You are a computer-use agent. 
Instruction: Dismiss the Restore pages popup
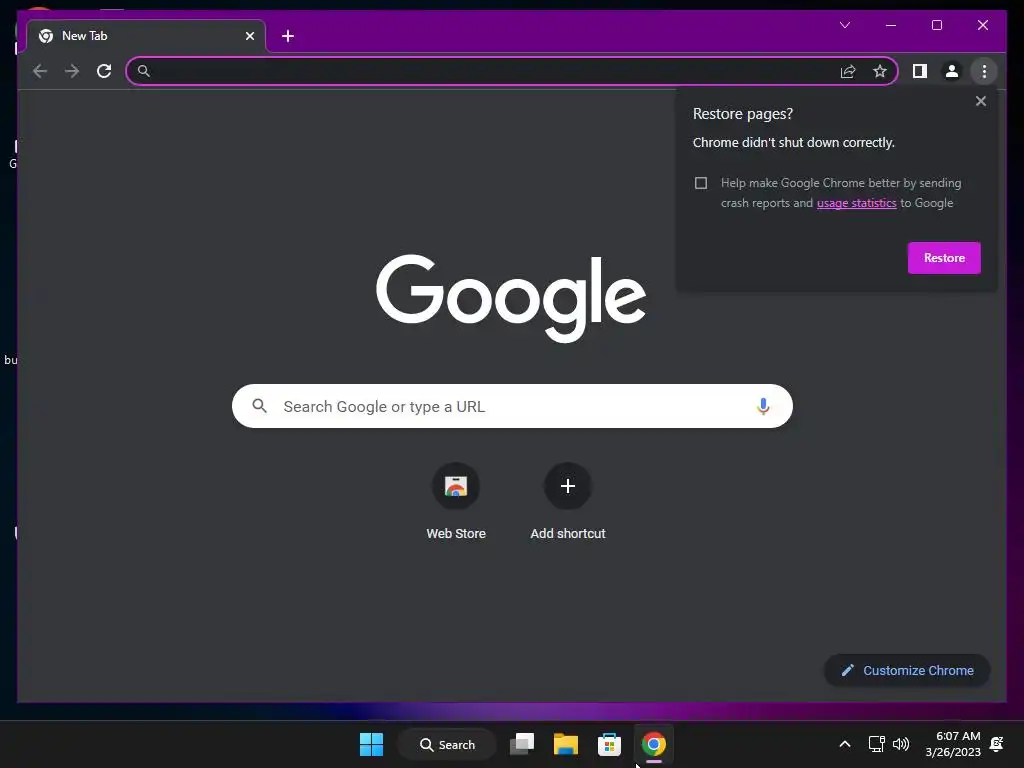980,101
